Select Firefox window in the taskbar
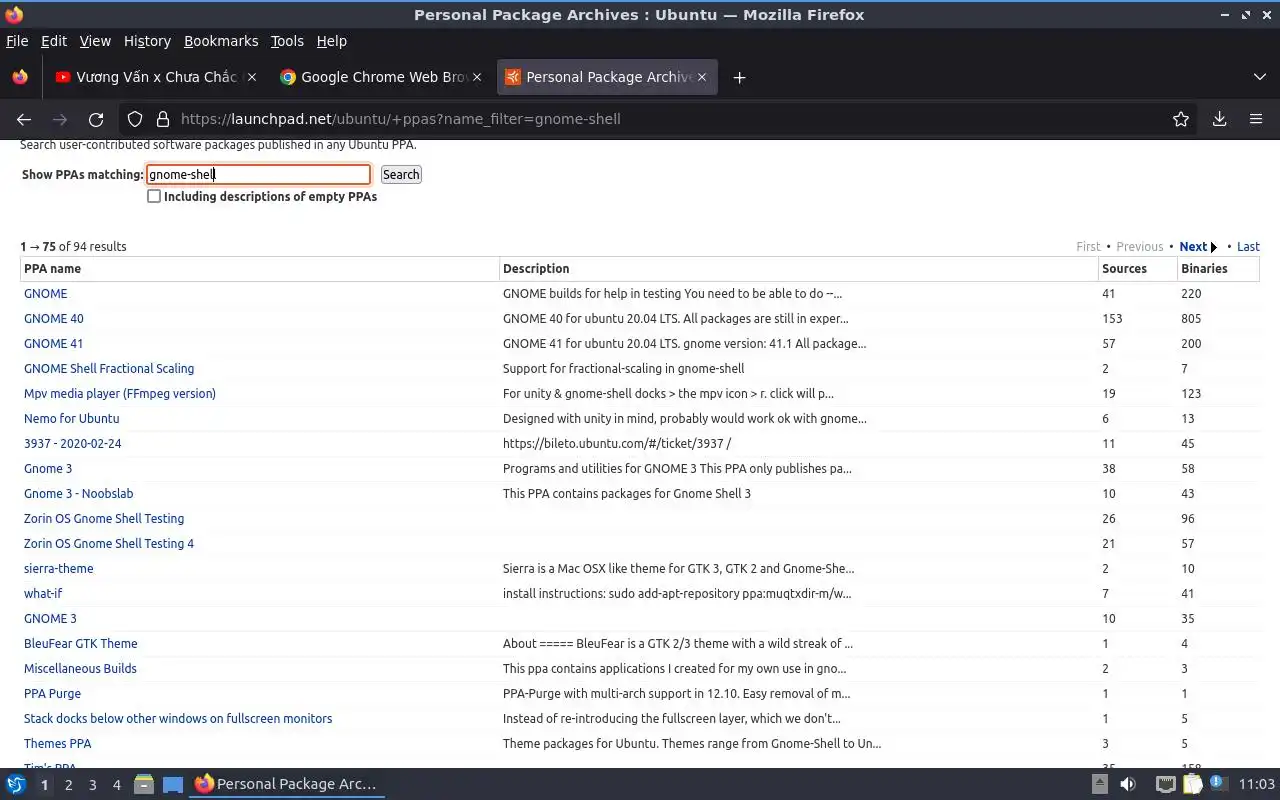Screen dimensions: 1280x800 (287, 784)
